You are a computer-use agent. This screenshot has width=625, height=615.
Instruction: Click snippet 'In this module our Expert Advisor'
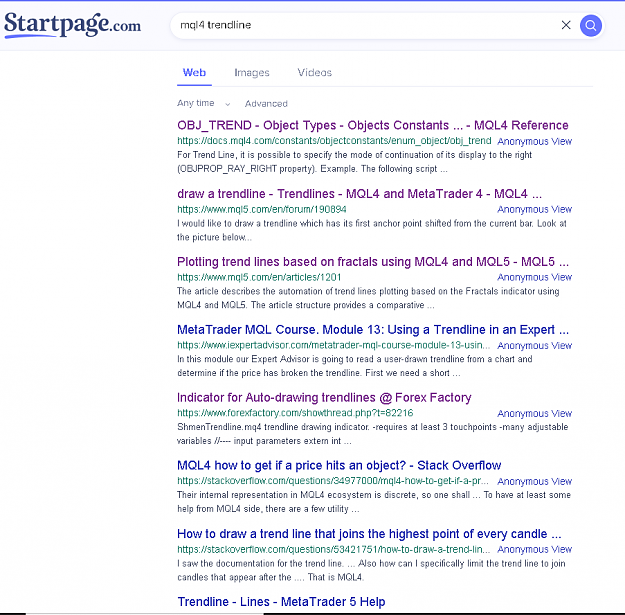(x=355, y=366)
